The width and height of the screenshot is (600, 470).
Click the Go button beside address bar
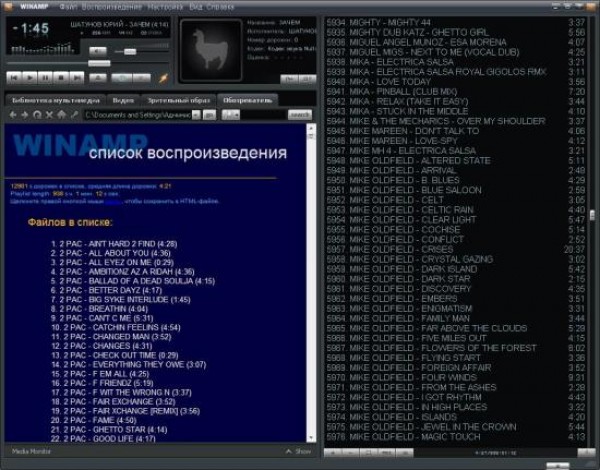tap(209, 114)
